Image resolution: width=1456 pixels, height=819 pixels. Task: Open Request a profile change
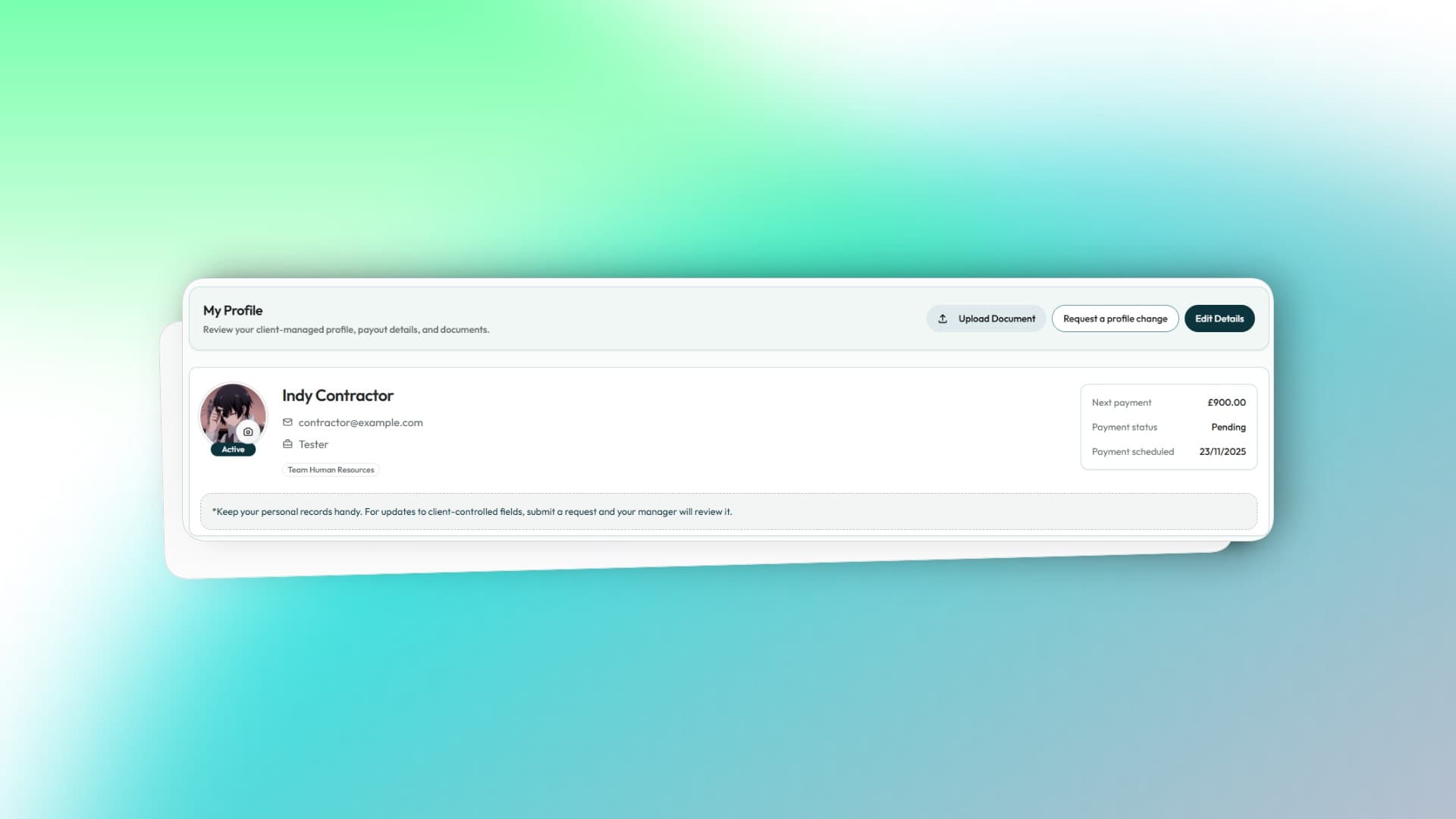[x=1115, y=318]
